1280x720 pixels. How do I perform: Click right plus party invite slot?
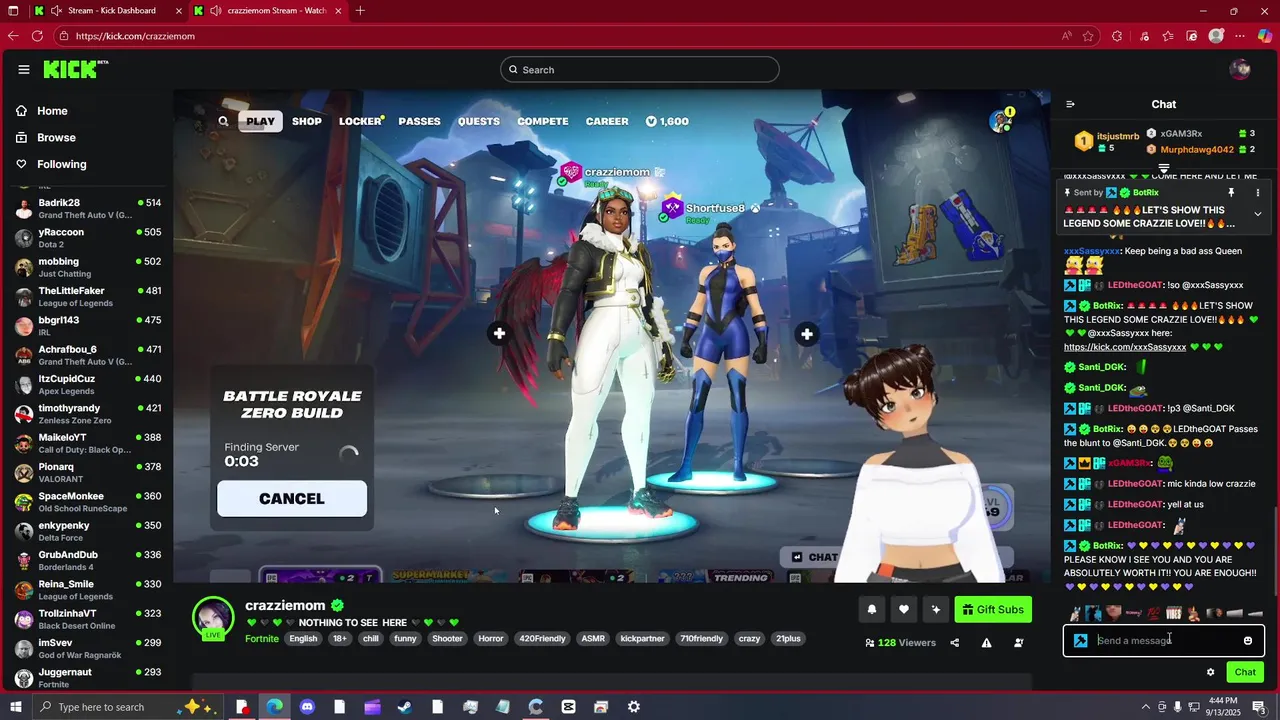pyautogui.click(x=807, y=334)
